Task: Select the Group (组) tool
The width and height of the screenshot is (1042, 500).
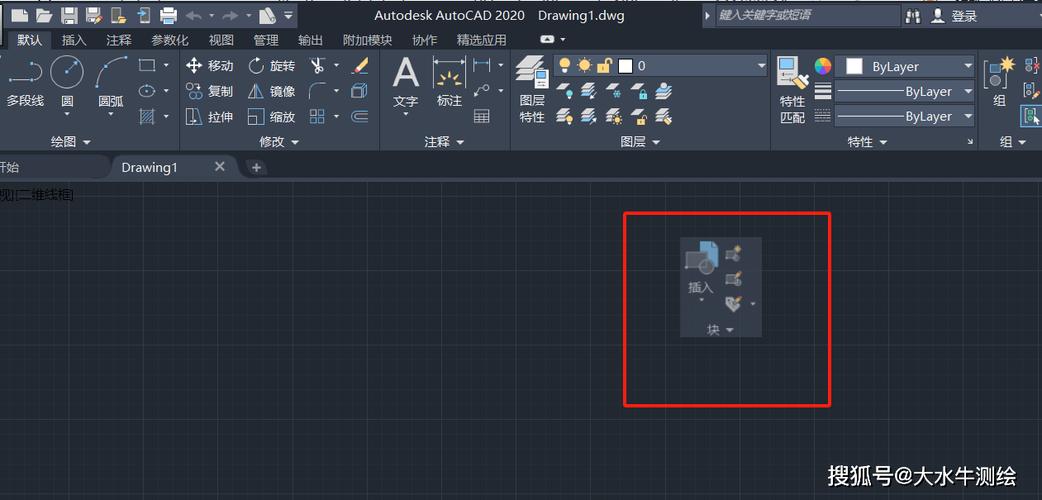Action: coord(999,81)
